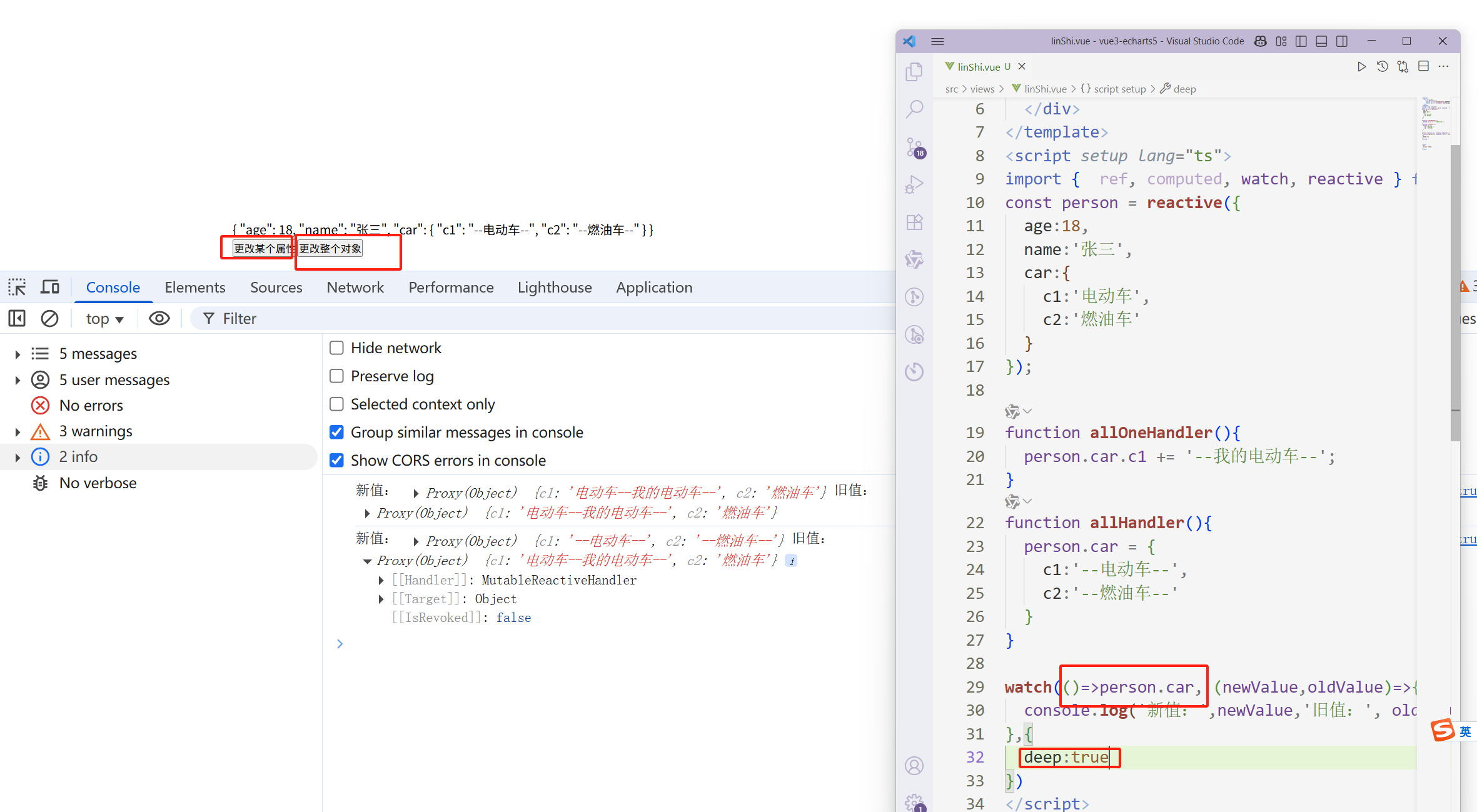Screen dimensions: 1477x812
Task: Open VS Code Extensions sidebar icon
Action: tap(914, 222)
